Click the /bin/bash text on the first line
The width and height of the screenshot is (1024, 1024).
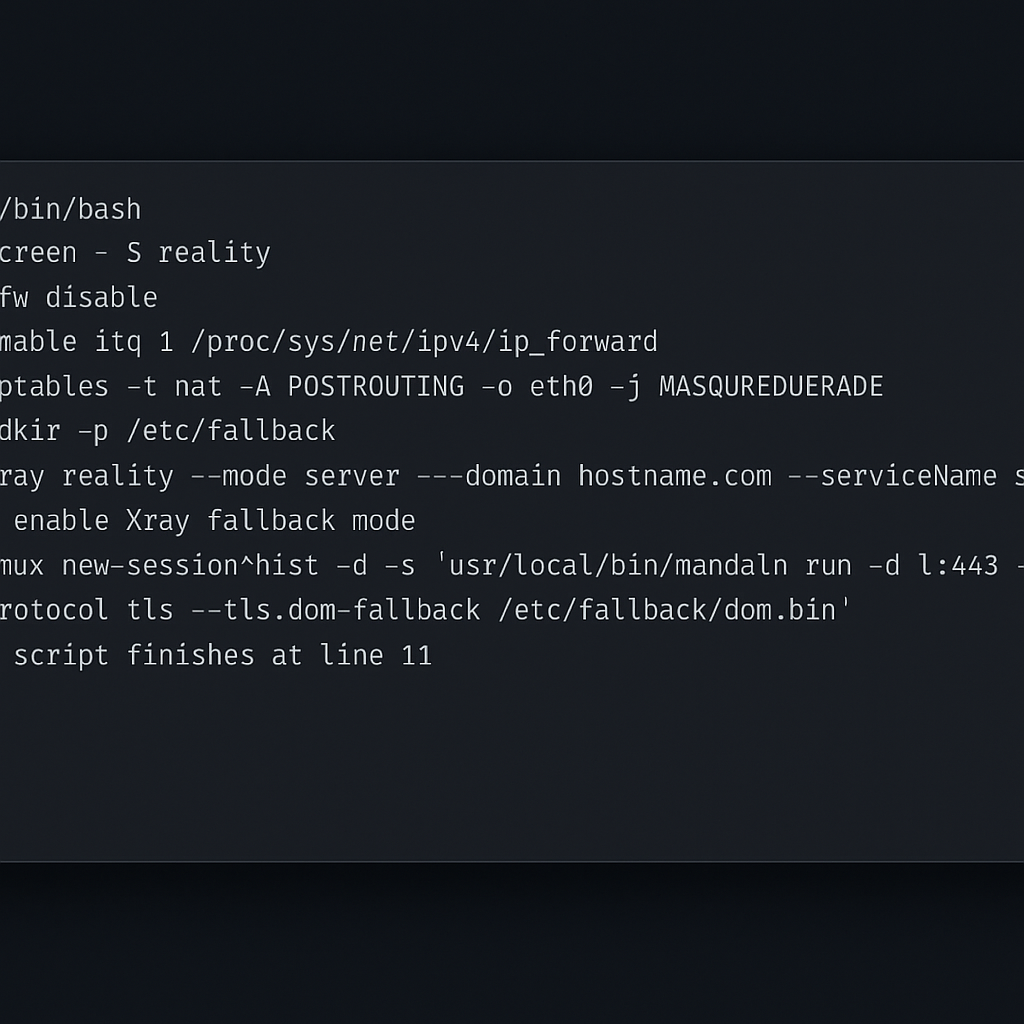[x=70, y=209]
